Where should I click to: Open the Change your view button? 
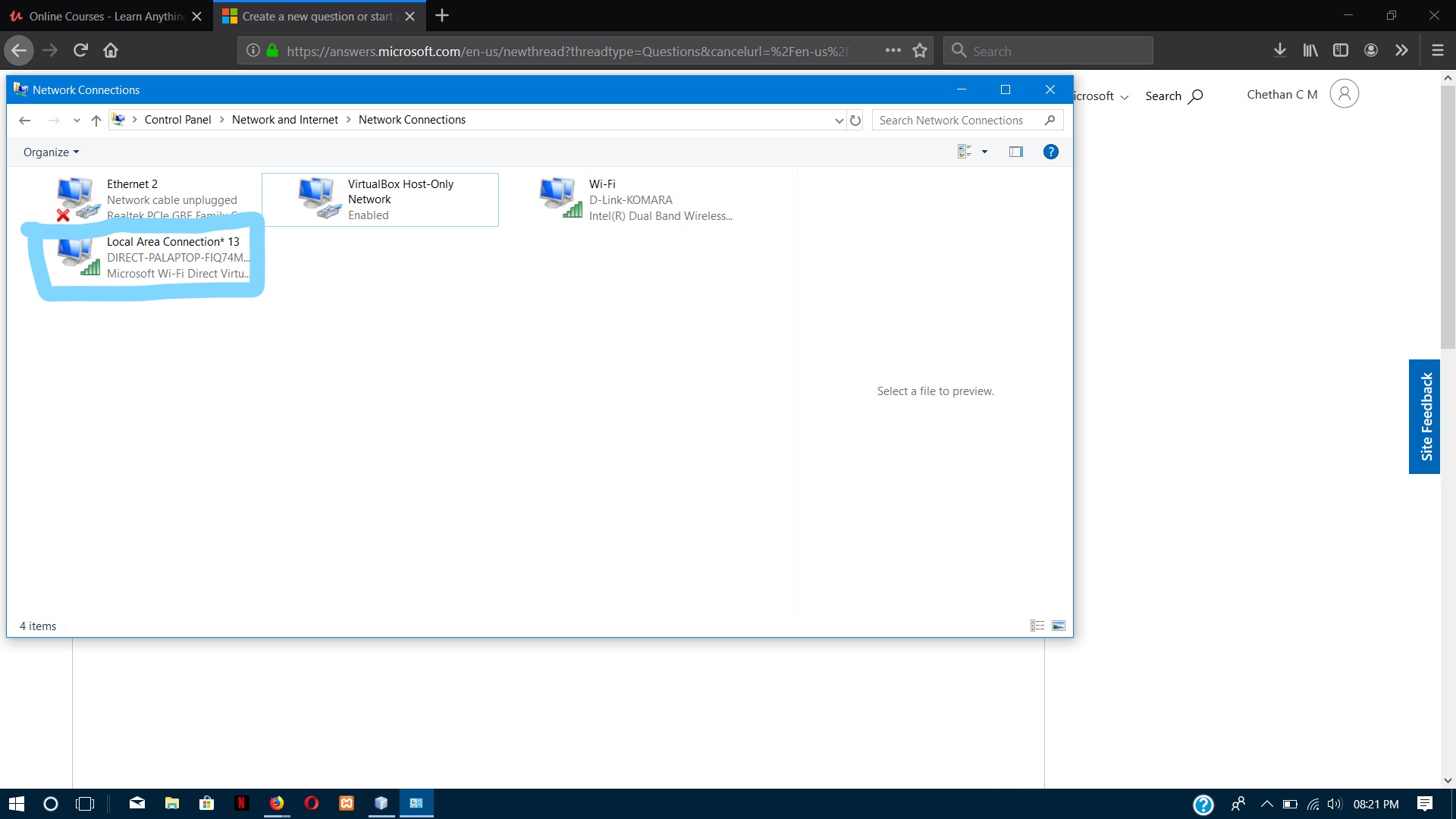965,152
